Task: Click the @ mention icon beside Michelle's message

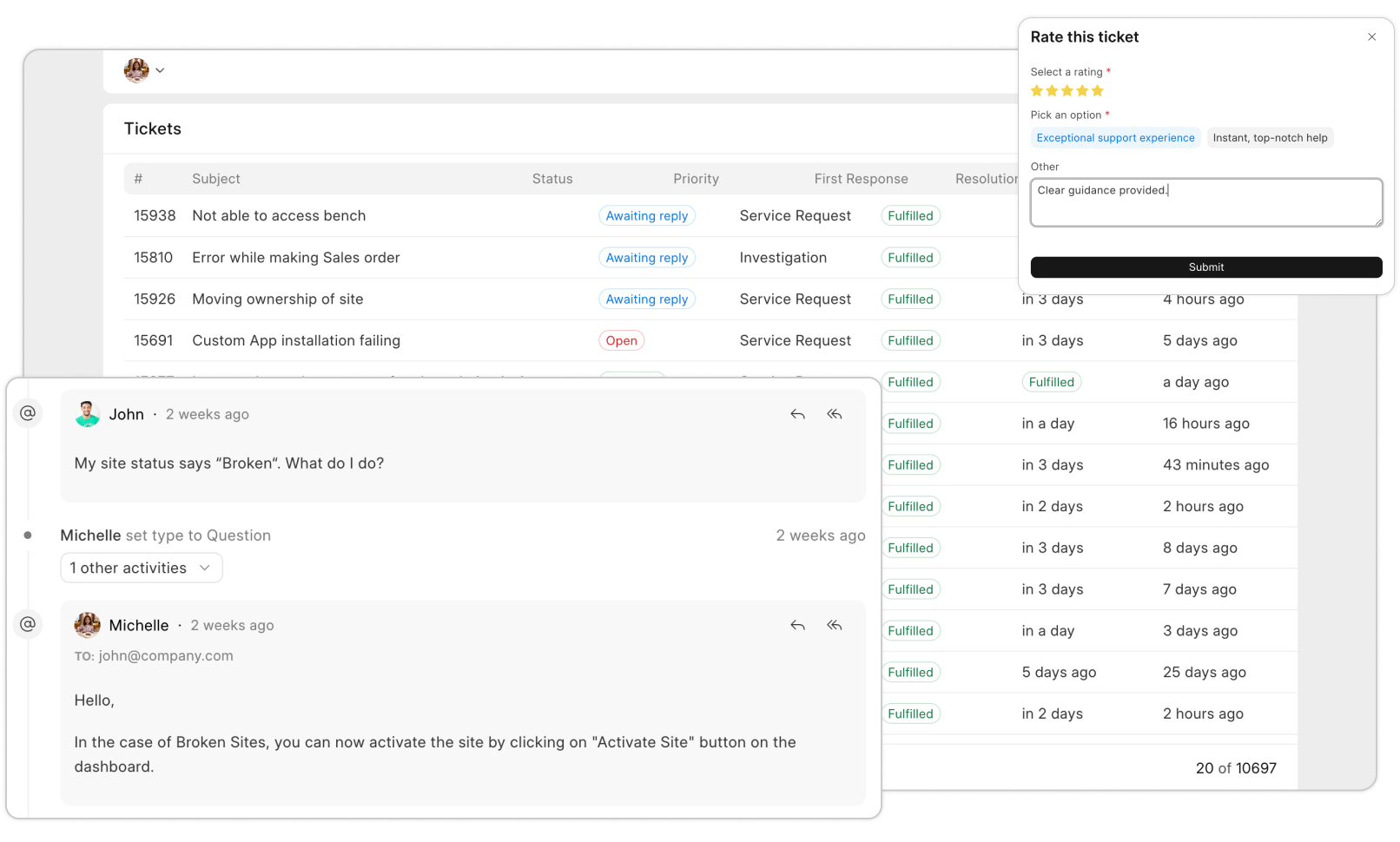Action: 28,624
